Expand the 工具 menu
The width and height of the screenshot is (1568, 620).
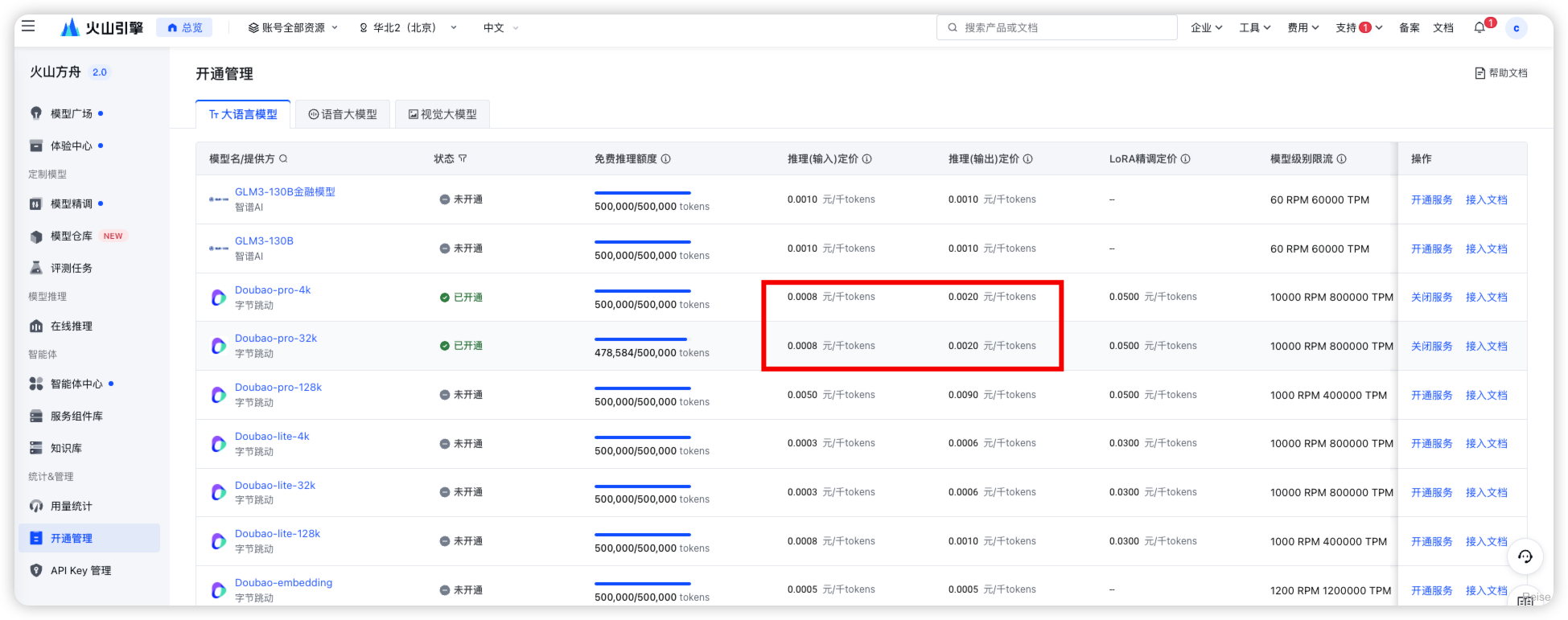[1254, 27]
